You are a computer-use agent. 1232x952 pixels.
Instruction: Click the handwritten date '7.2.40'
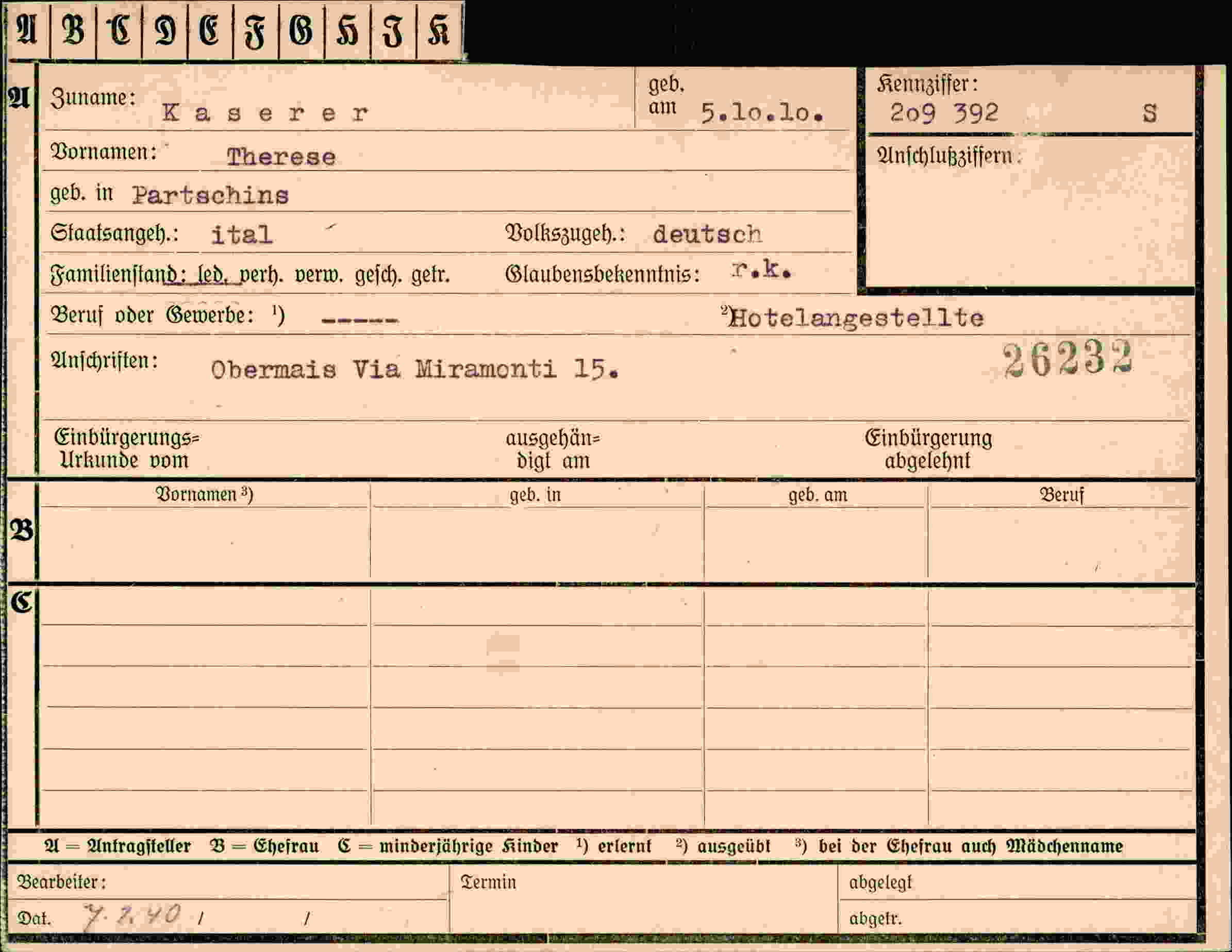tap(132, 916)
